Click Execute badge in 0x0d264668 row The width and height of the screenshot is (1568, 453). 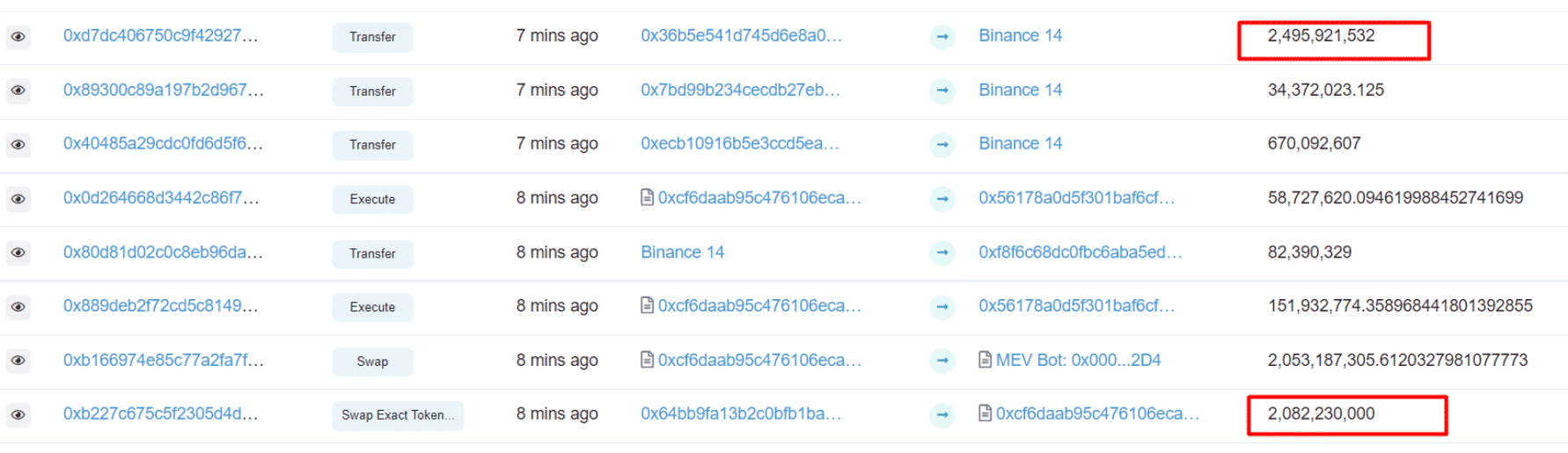click(372, 200)
